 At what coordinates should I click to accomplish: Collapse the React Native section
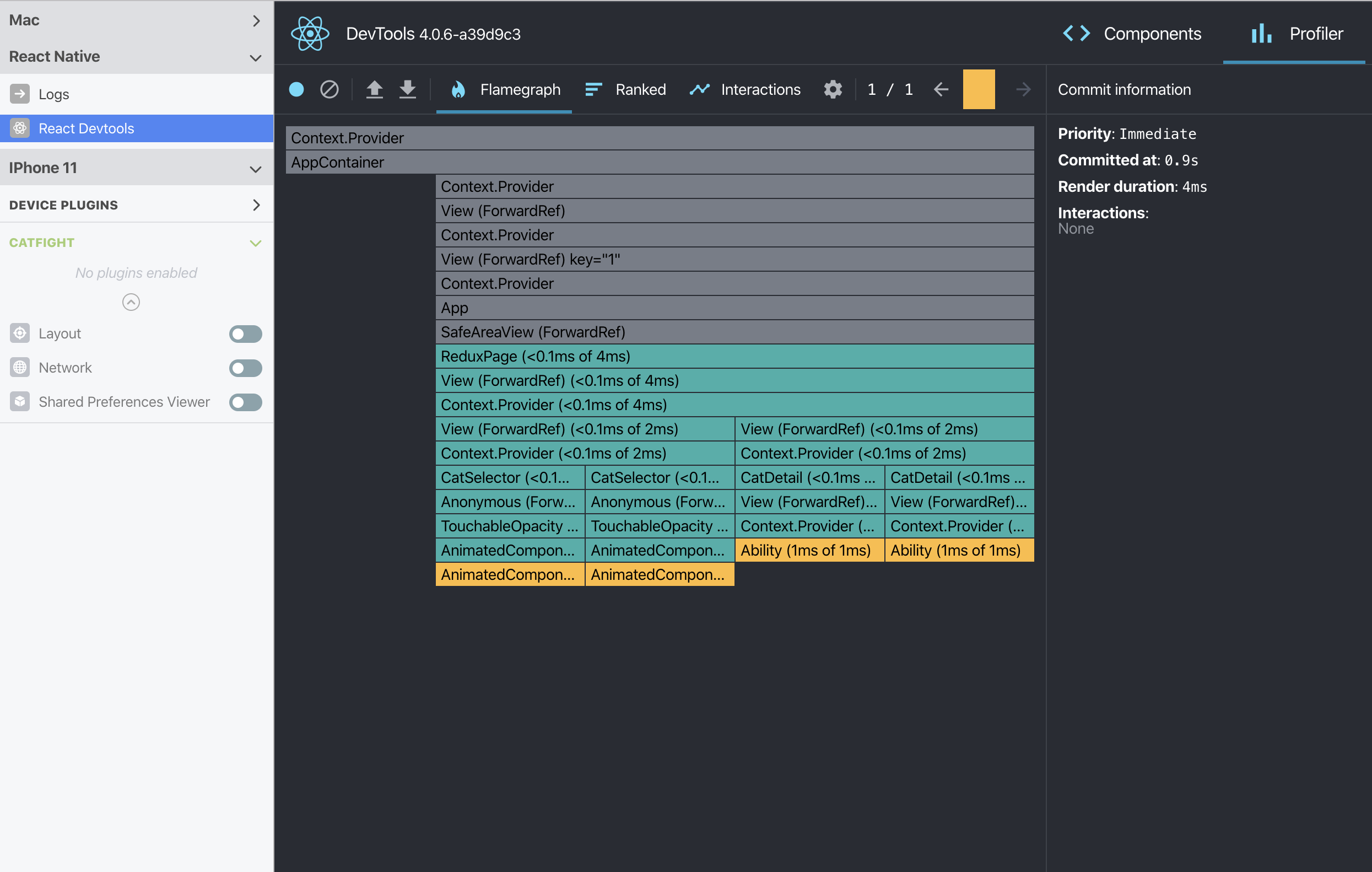pyautogui.click(x=256, y=57)
